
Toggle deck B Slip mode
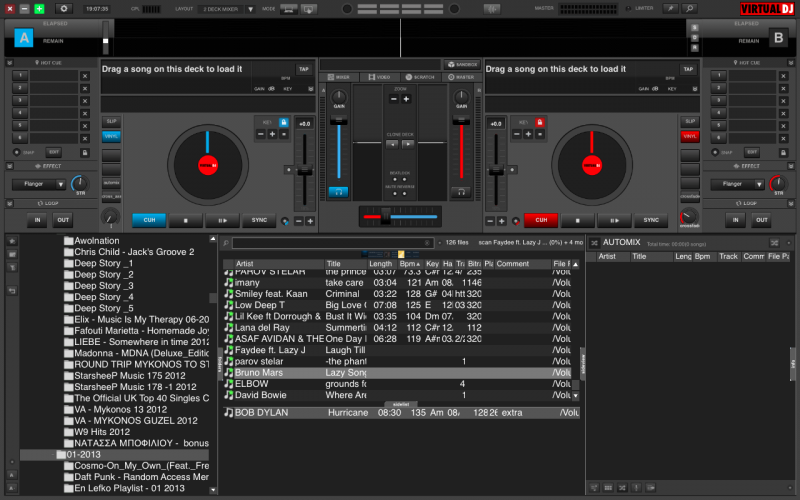pyautogui.click(x=689, y=121)
